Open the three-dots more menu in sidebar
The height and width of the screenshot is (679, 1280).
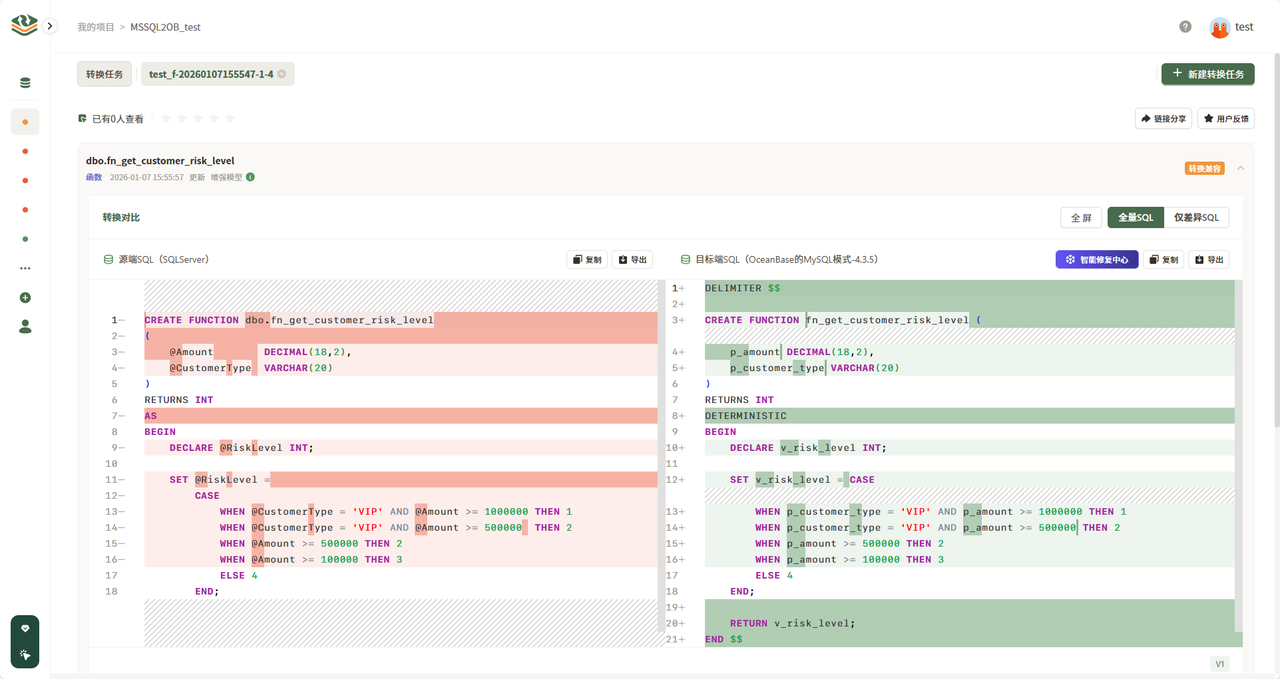click(x=25, y=268)
